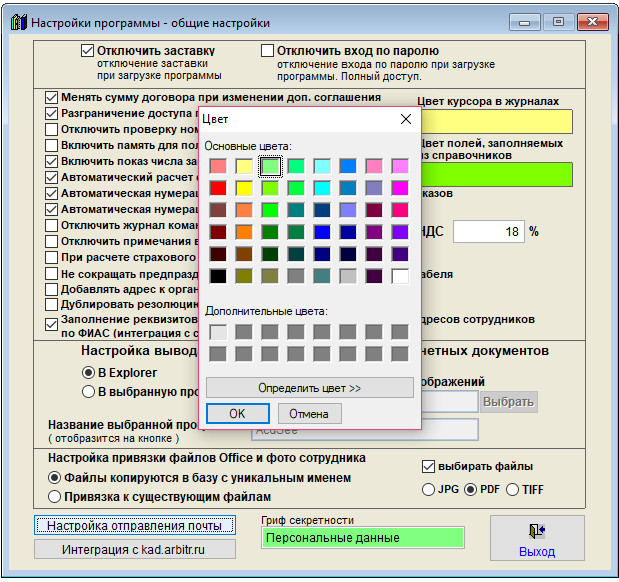This screenshot has height=582, width=619.
Task: Select the JPG file format option
Action: click(429, 489)
